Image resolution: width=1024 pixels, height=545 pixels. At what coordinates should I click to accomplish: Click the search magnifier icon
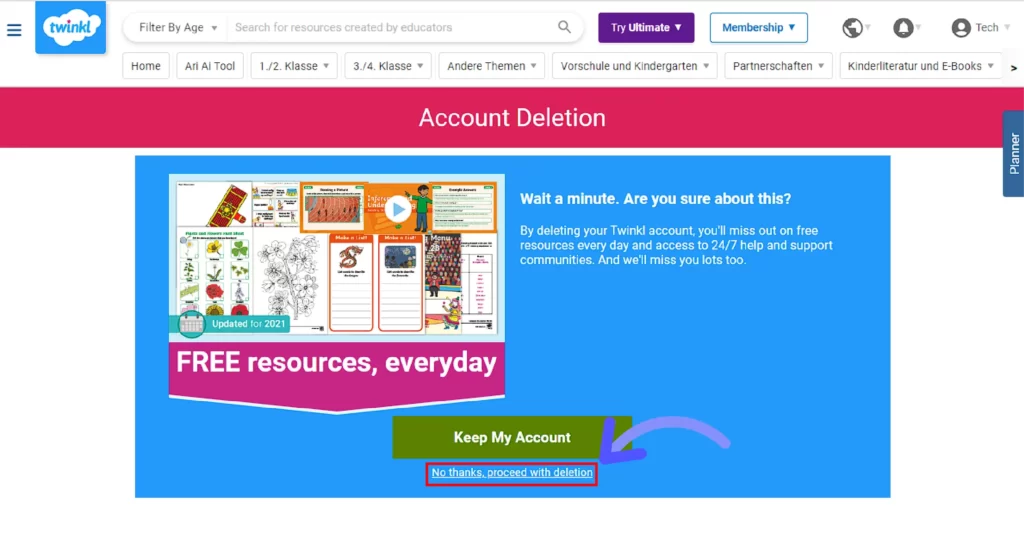pyautogui.click(x=564, y=27)
